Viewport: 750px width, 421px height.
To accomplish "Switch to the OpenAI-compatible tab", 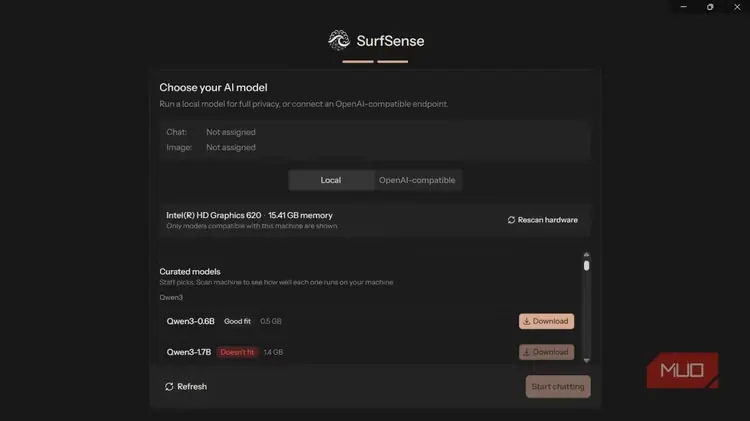I will 417,180.
